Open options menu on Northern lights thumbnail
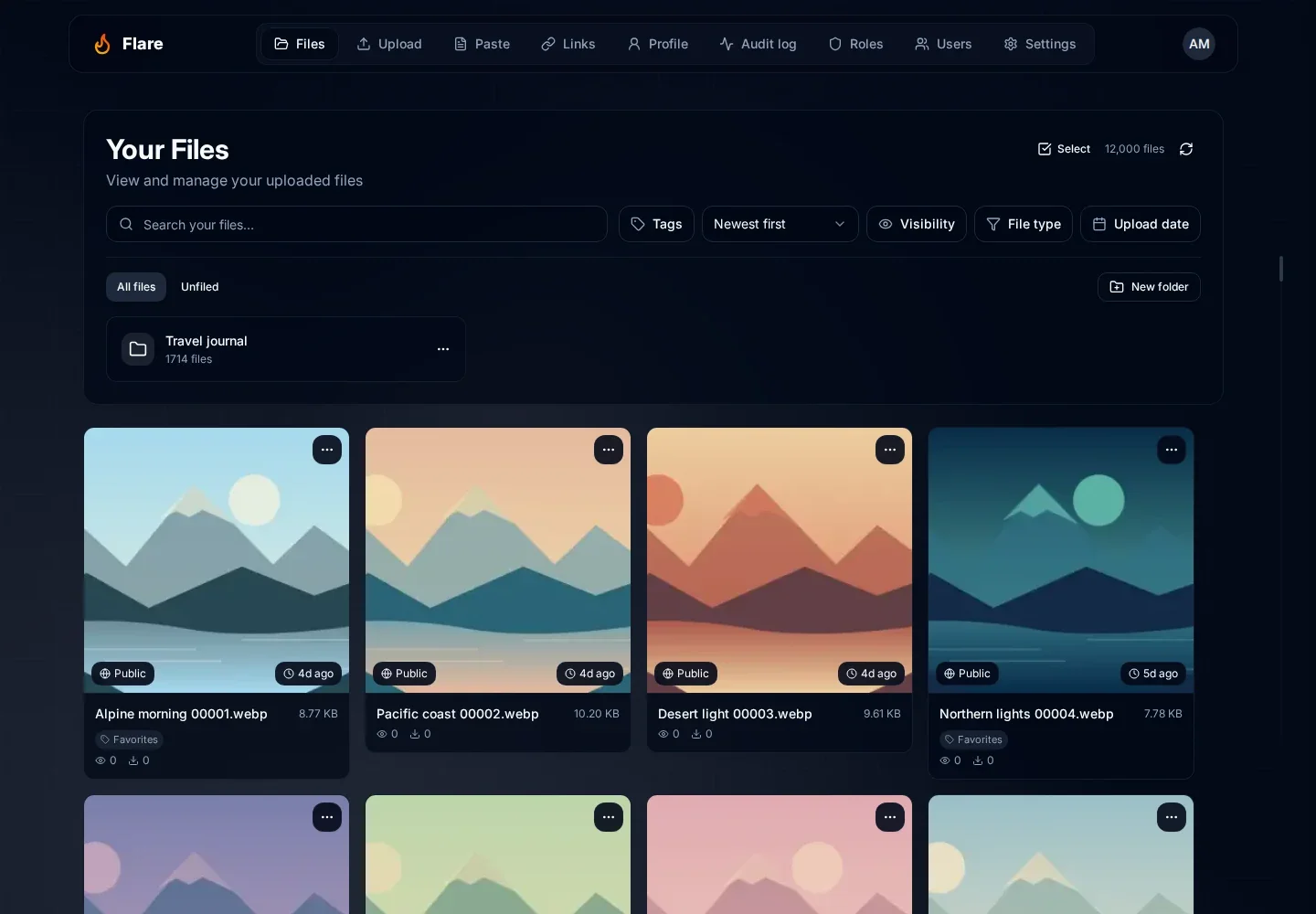The width and height of the screenshot is (1316, 914). tap(1172, 450)
